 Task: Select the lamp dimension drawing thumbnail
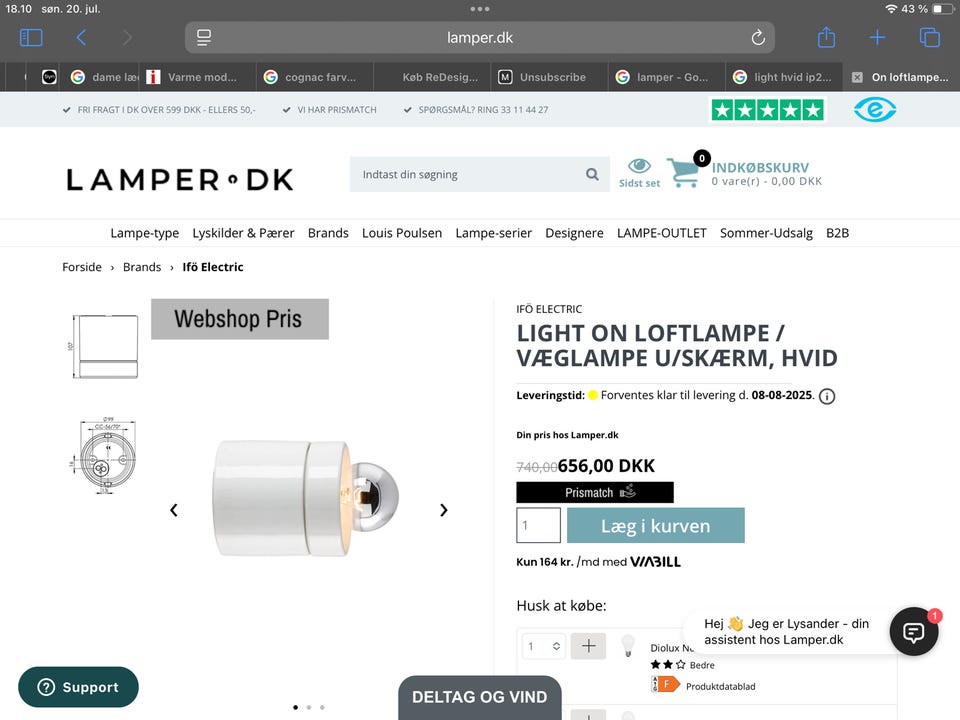(105, 347)
